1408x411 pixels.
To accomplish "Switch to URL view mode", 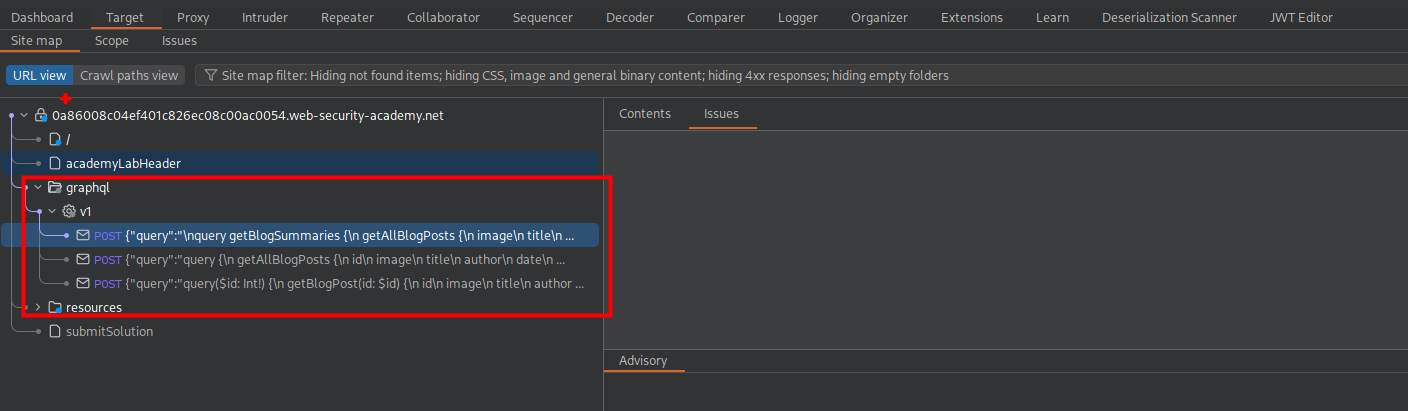I will [x=39, y=75].
